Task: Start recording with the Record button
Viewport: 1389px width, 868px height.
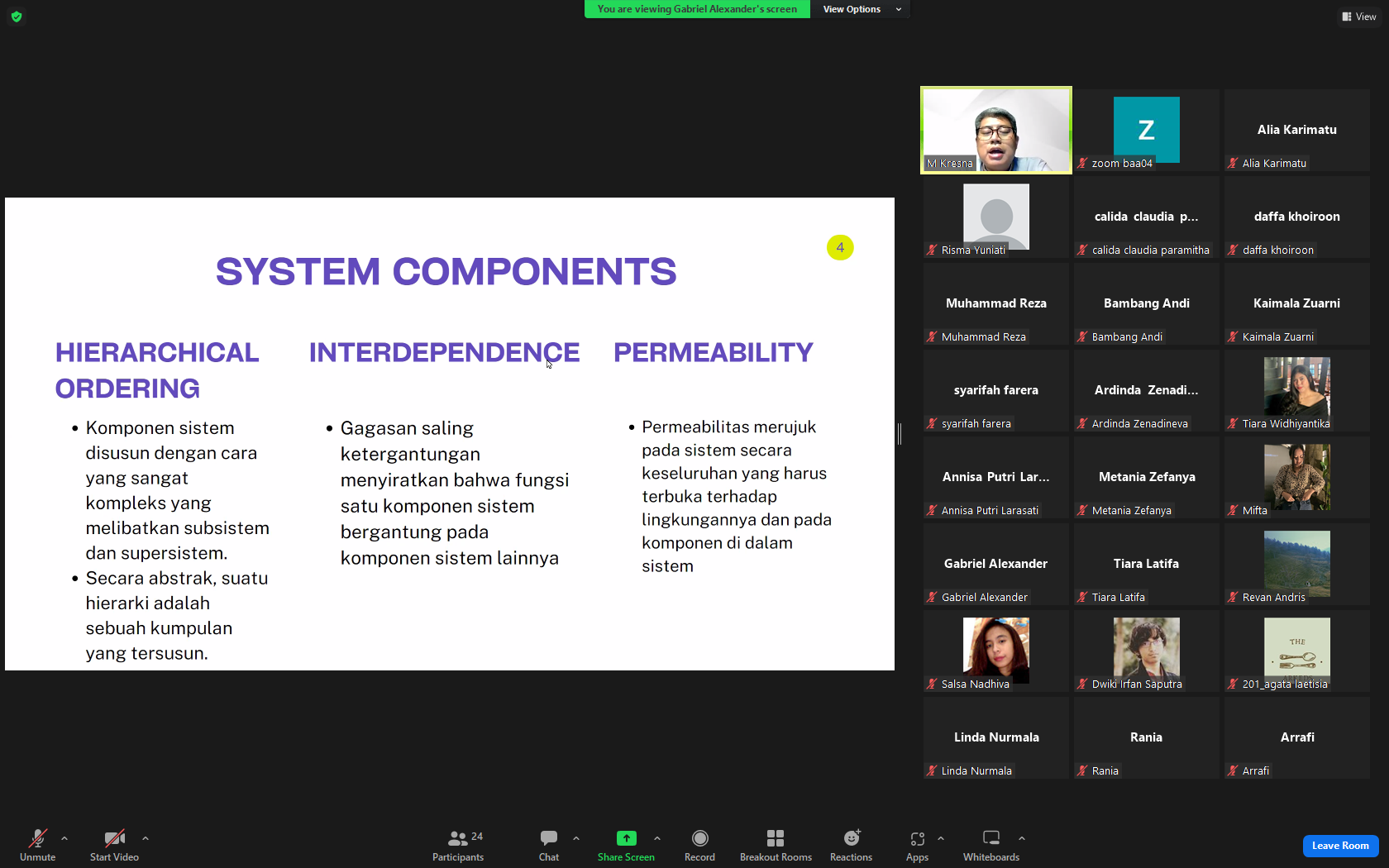Action: point(699,845)
